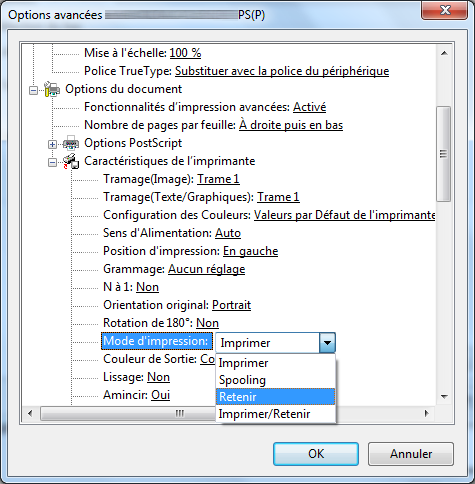The image size is (475, 484).
Task: Change the Orientation original Portrait value
Action: [x=231, y=305]
